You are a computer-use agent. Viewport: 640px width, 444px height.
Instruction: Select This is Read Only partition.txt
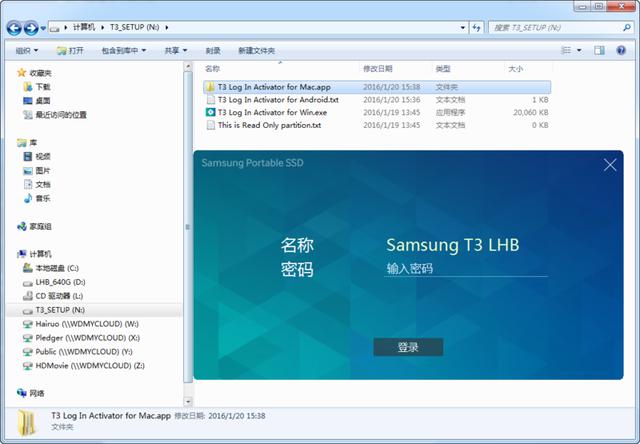[377, 125]
